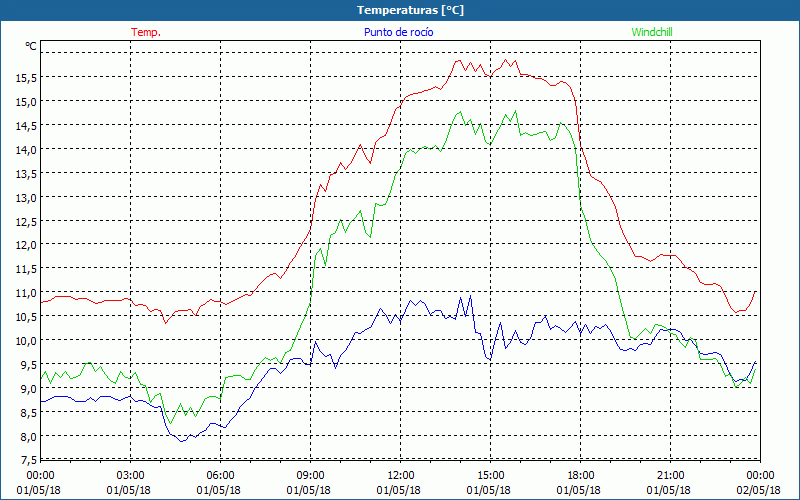Viewport: 800px width, 500px height.
Task: Click the 09:00 time axis label
Action: (x=310, y=476)
